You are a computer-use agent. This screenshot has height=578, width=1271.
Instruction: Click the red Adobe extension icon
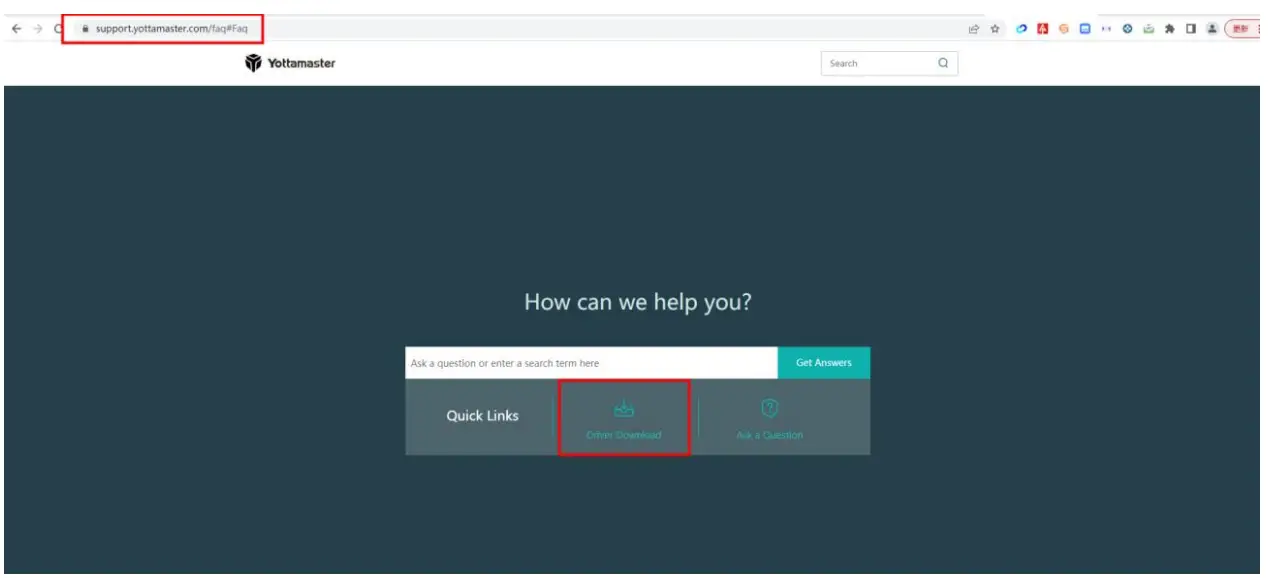[x=1043, y=31]
